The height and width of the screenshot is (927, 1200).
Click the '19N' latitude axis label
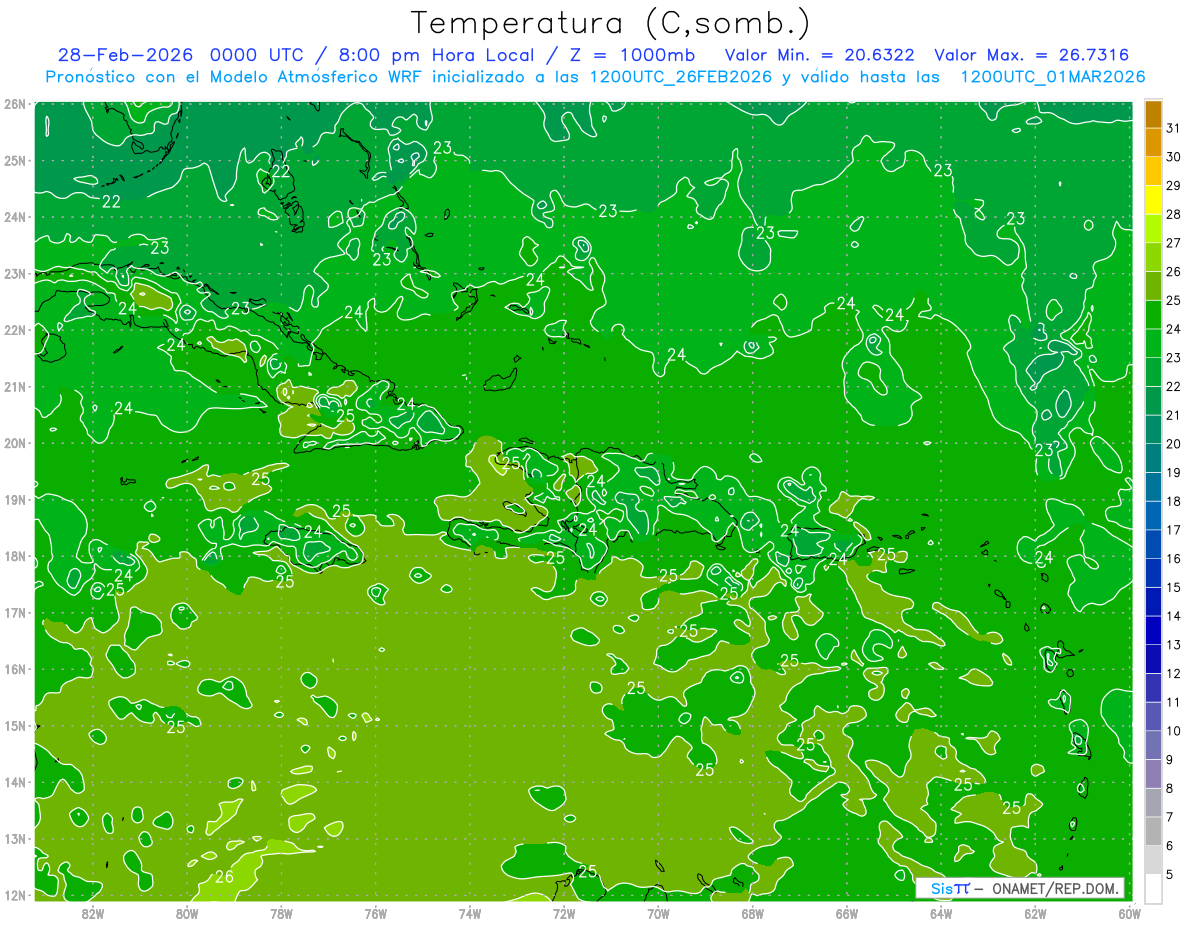pos(13,500)
